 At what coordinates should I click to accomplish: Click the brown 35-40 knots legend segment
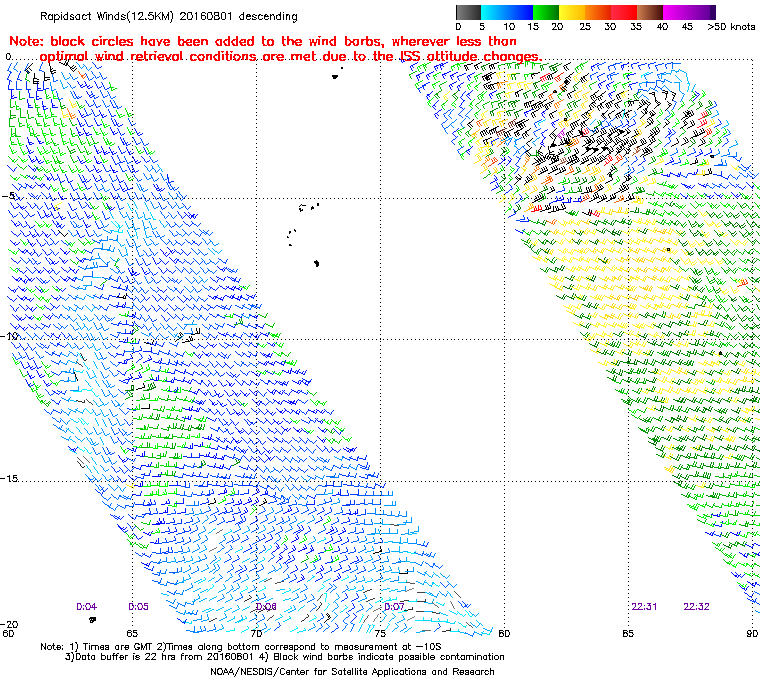650,12
